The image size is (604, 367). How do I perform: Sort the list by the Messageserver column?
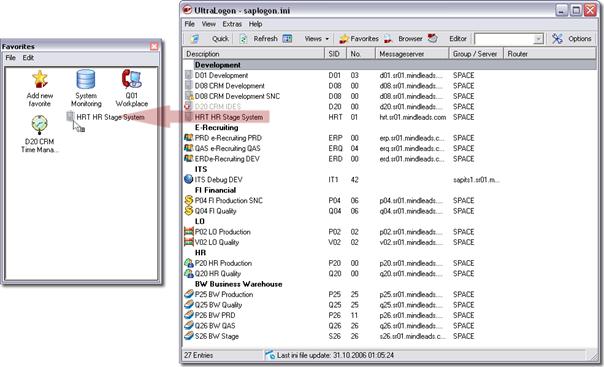click(412, 54)
